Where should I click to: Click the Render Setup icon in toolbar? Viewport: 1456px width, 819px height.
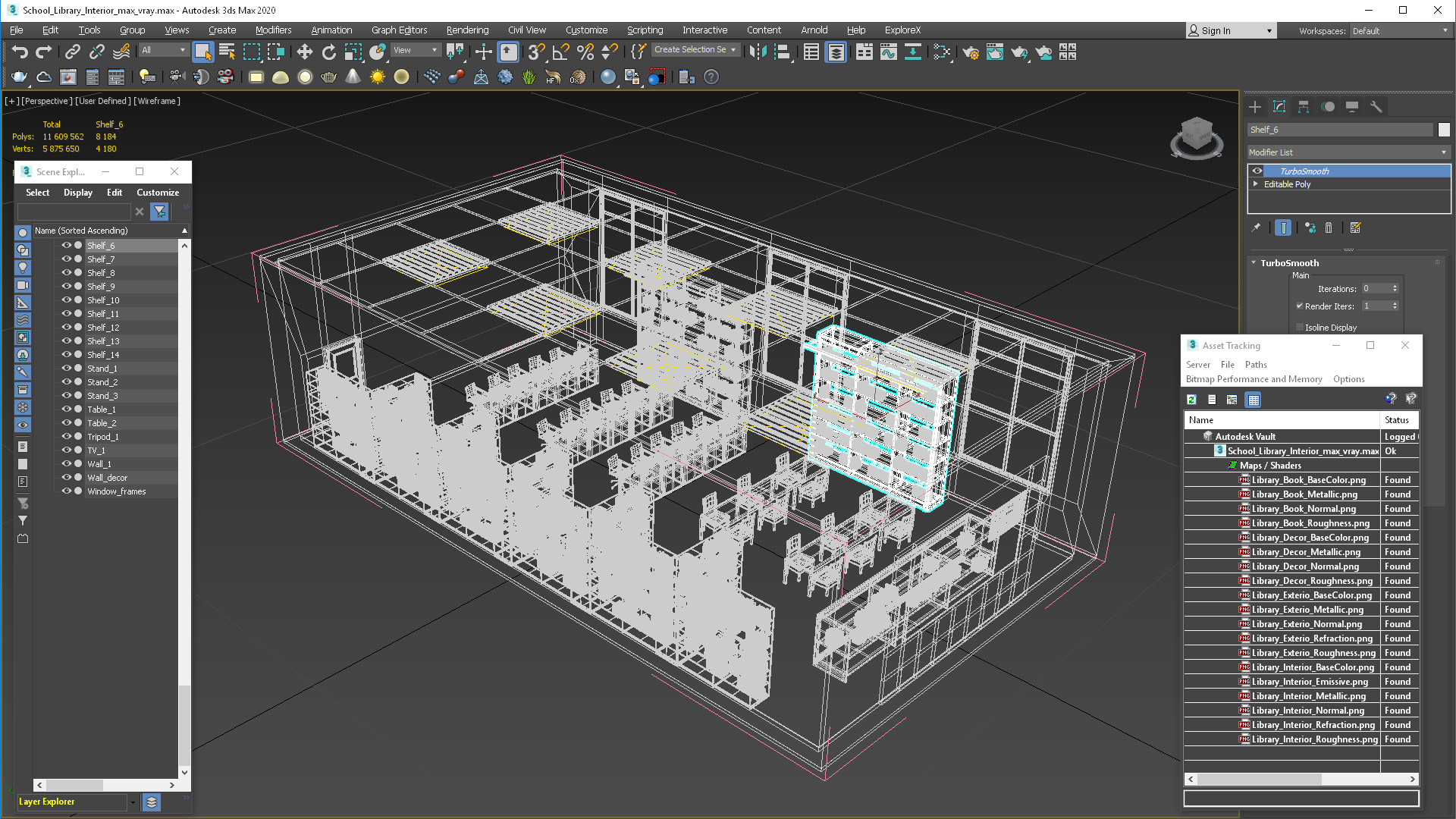(970, 53)
